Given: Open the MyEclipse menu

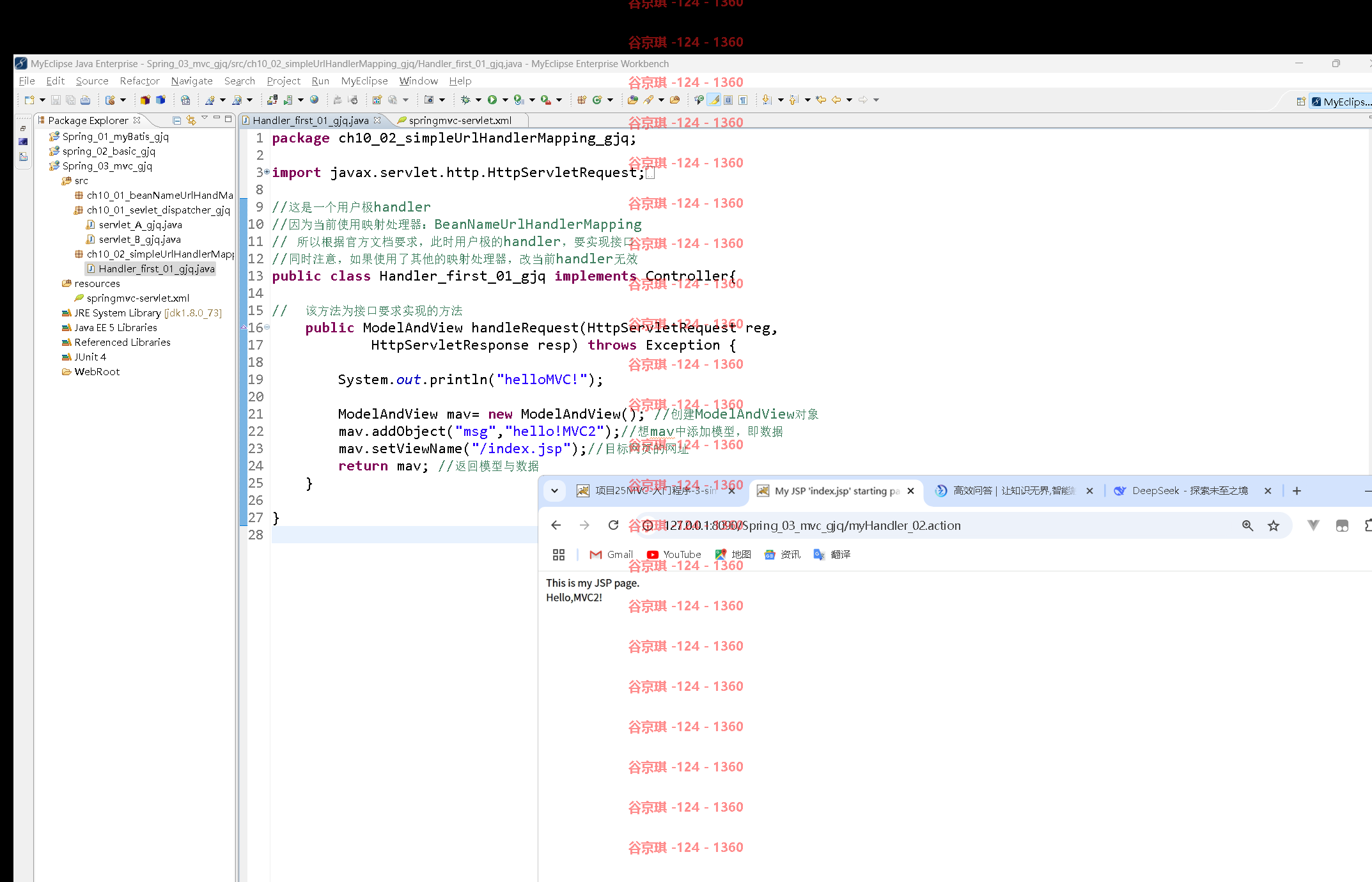Looking at the screenshot, I should coord(364,81).
